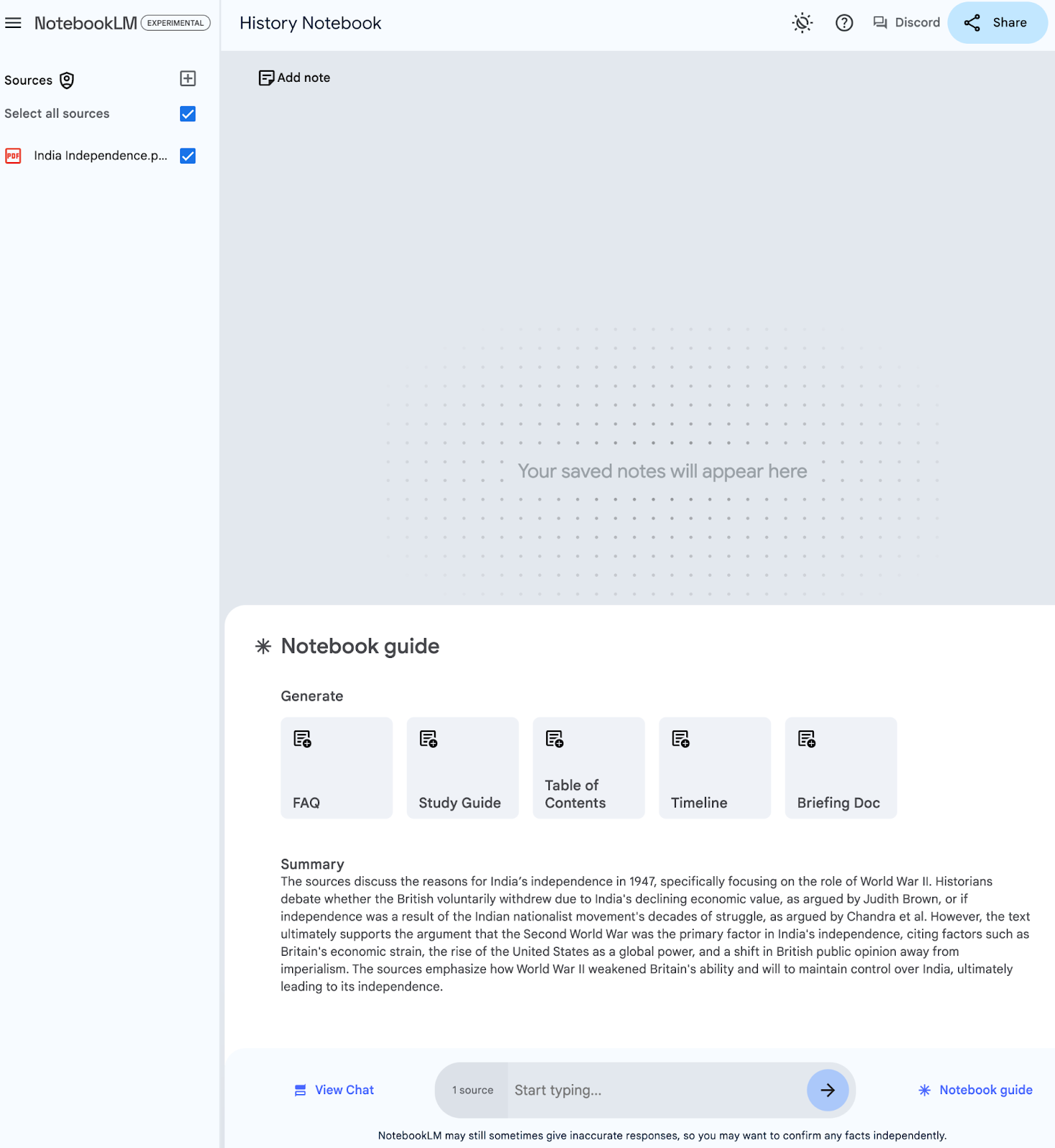Open the hamburger menu beside NotebookLM
Image resolution: width=1055 pixels, height=1148 pixels.
[13, 23]
